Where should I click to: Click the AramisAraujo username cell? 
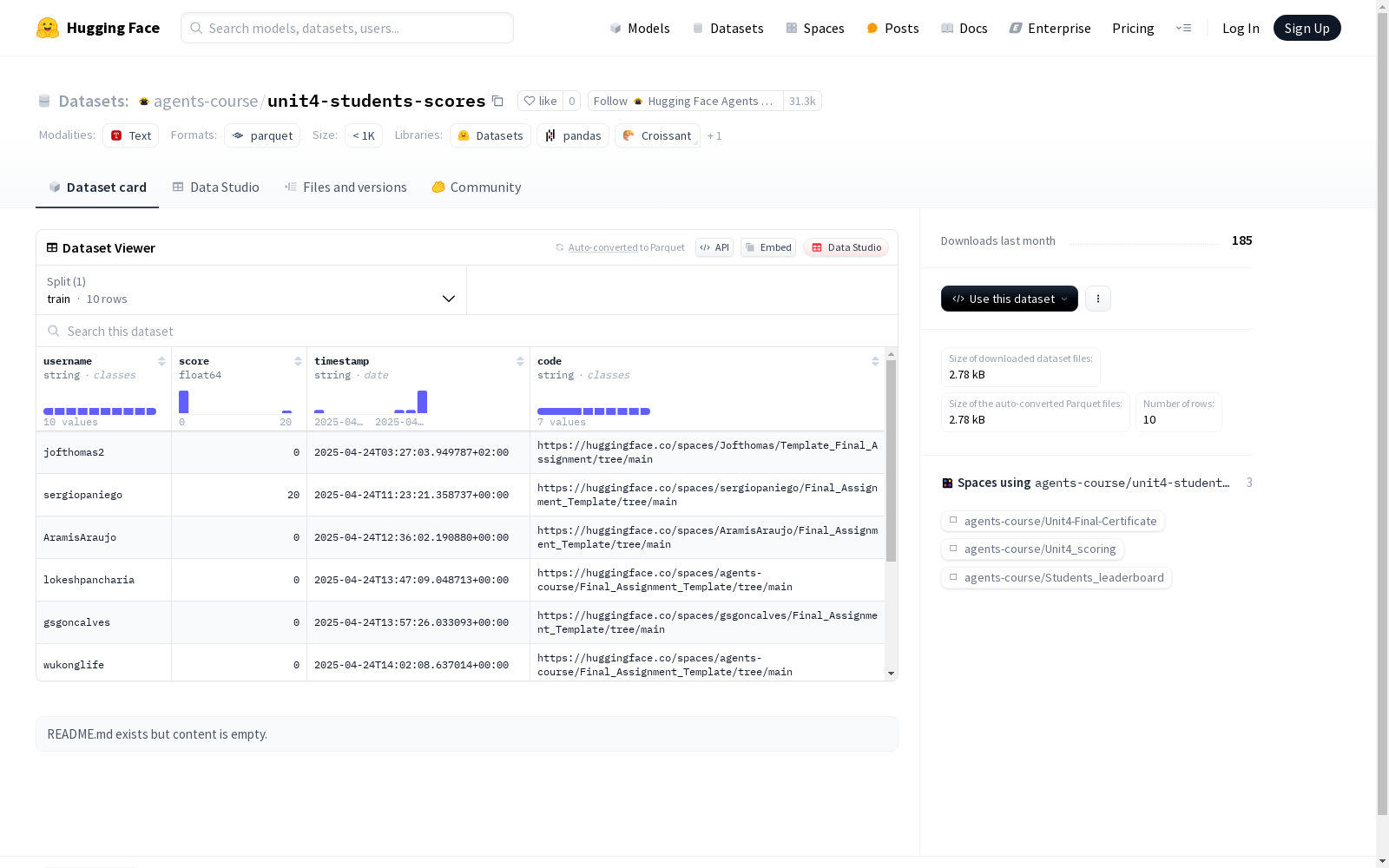[x=103, y=537]
